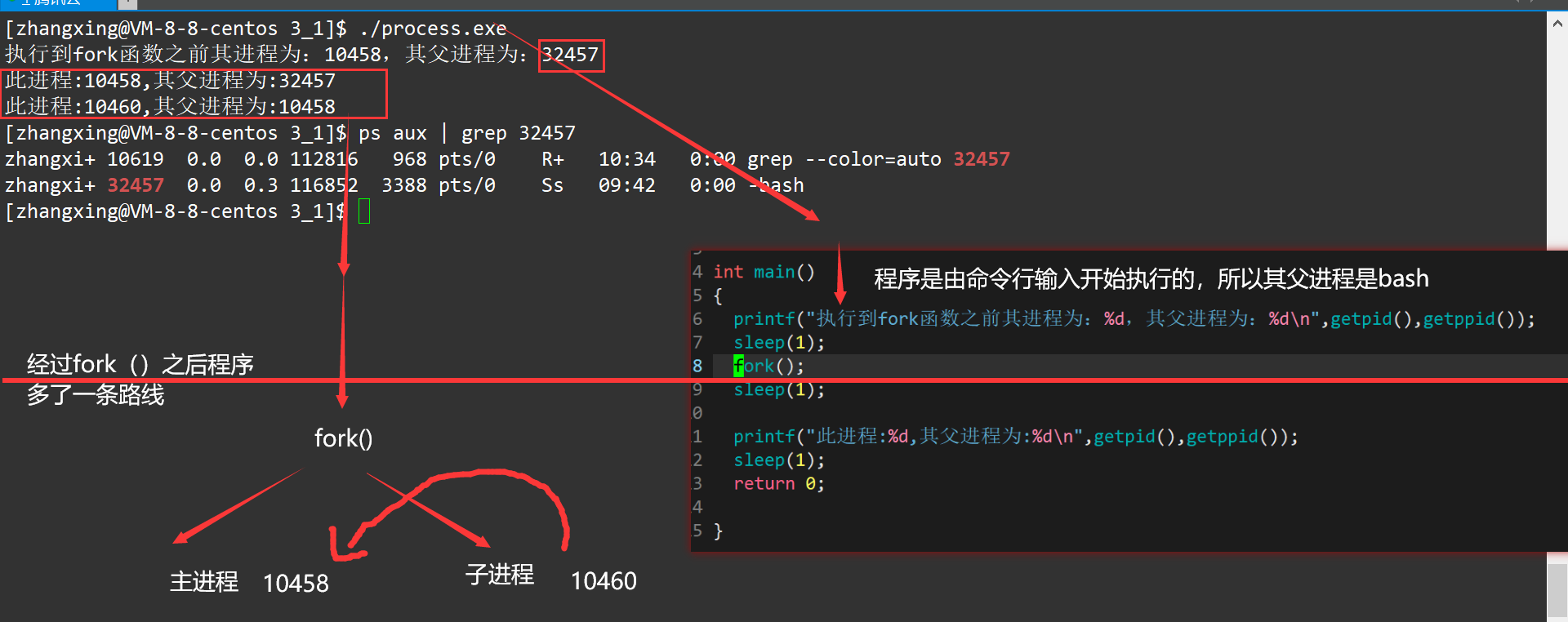Viewport: 1568px width, 622px height.
Task: Click "return 0;" in the code
Action: (779, 483)
